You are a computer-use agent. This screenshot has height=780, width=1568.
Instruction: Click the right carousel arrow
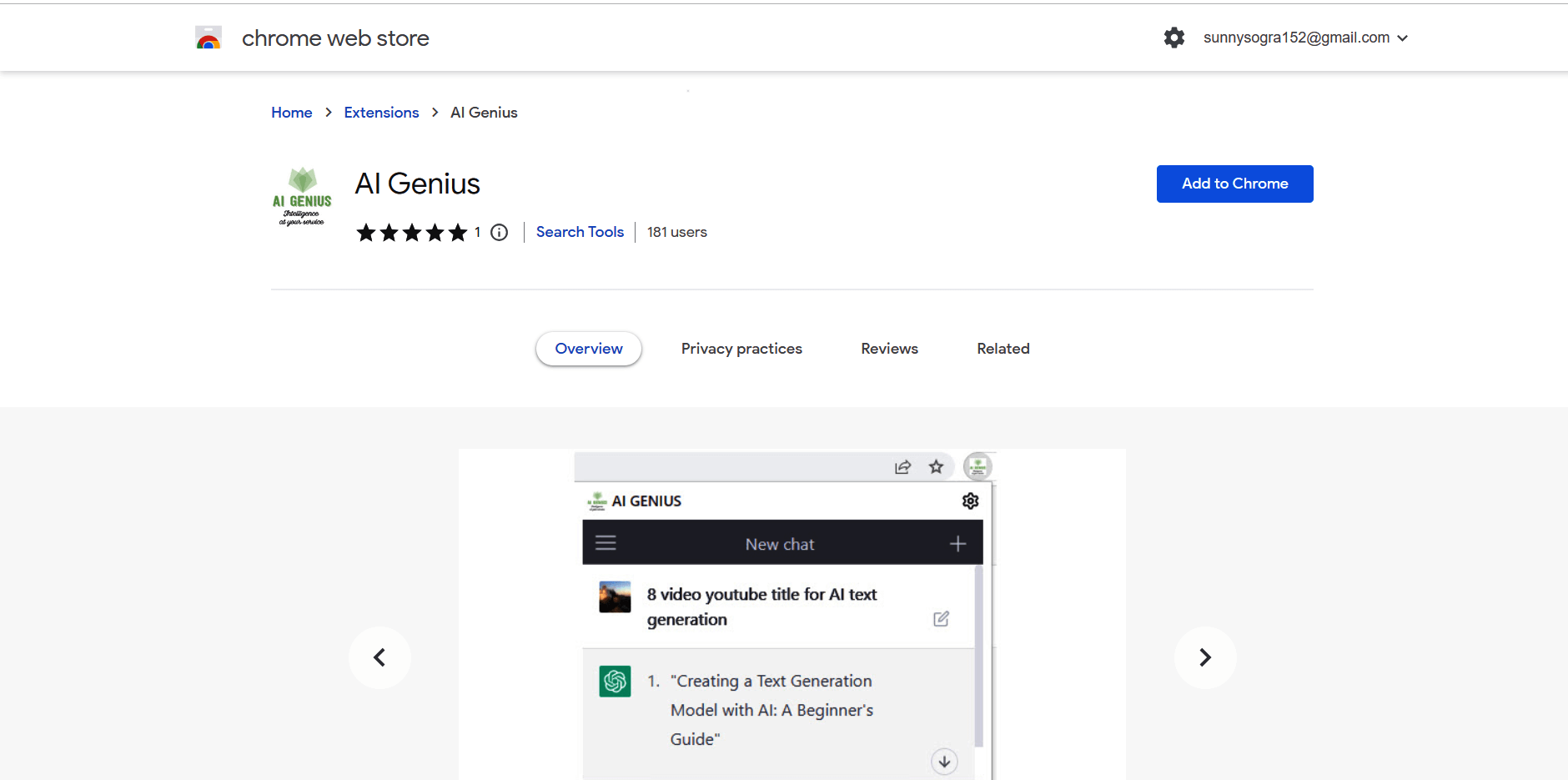1204,657
